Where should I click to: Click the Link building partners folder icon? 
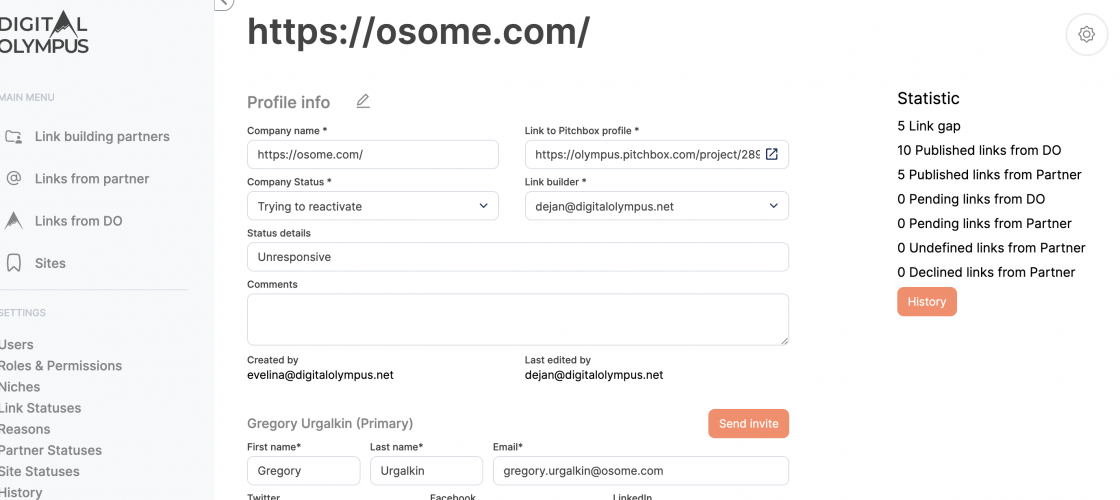(x=14, y=136)
